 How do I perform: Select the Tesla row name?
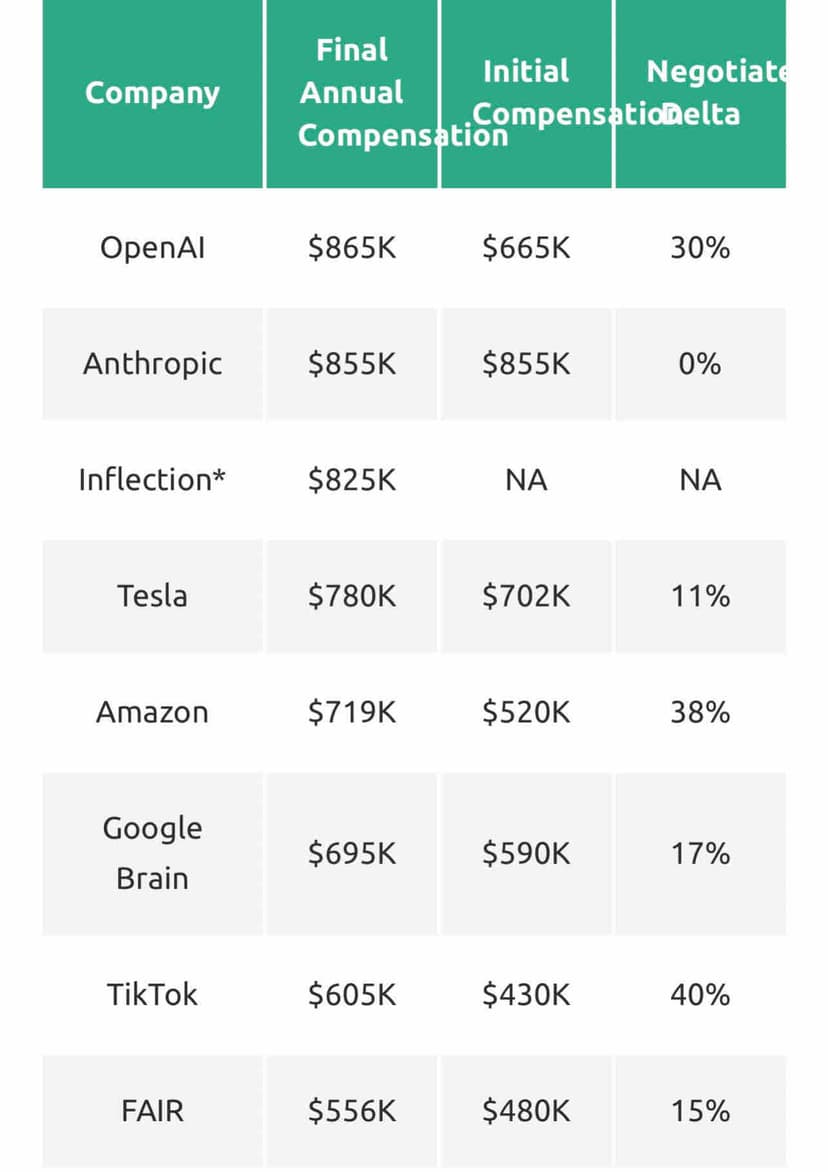[x=152, y=596]
